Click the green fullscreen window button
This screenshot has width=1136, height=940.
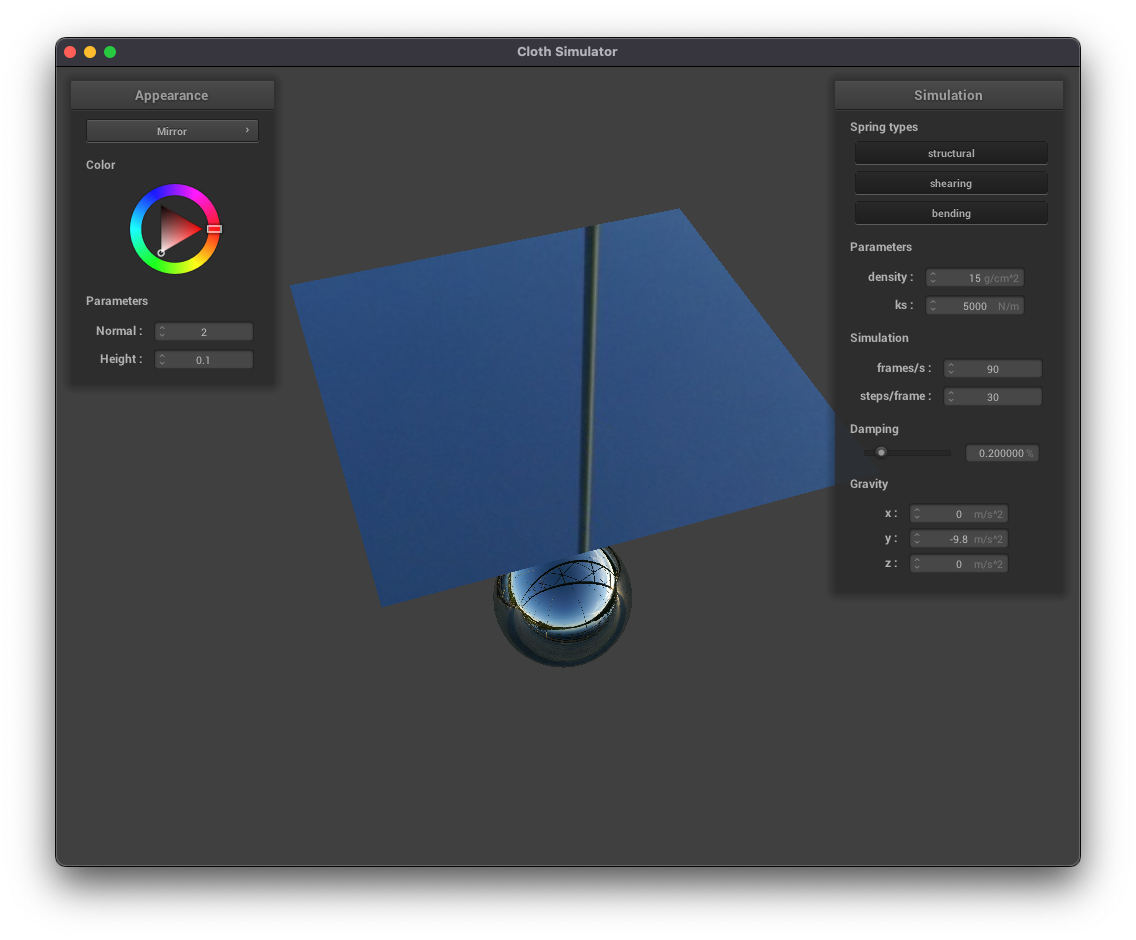coord(110,52)
